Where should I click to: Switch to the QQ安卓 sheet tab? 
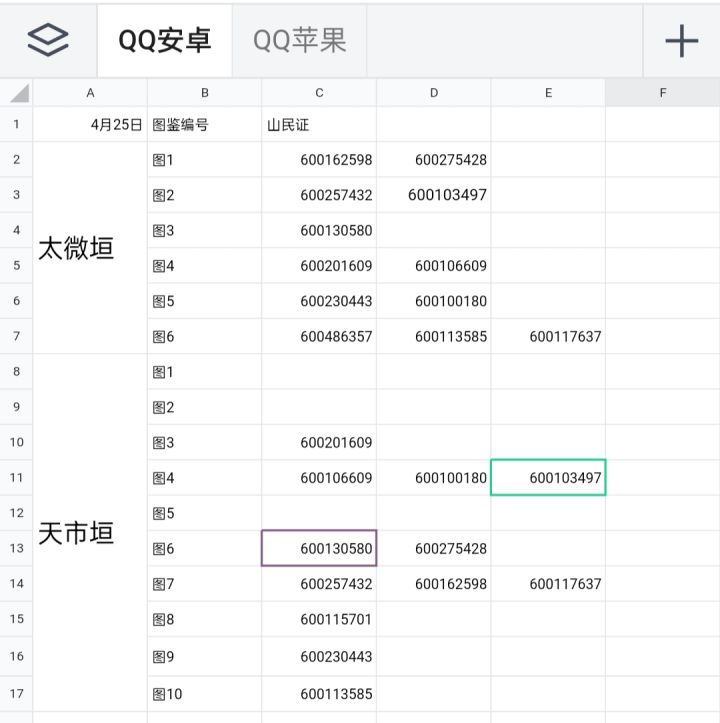[x=165, y=41]
